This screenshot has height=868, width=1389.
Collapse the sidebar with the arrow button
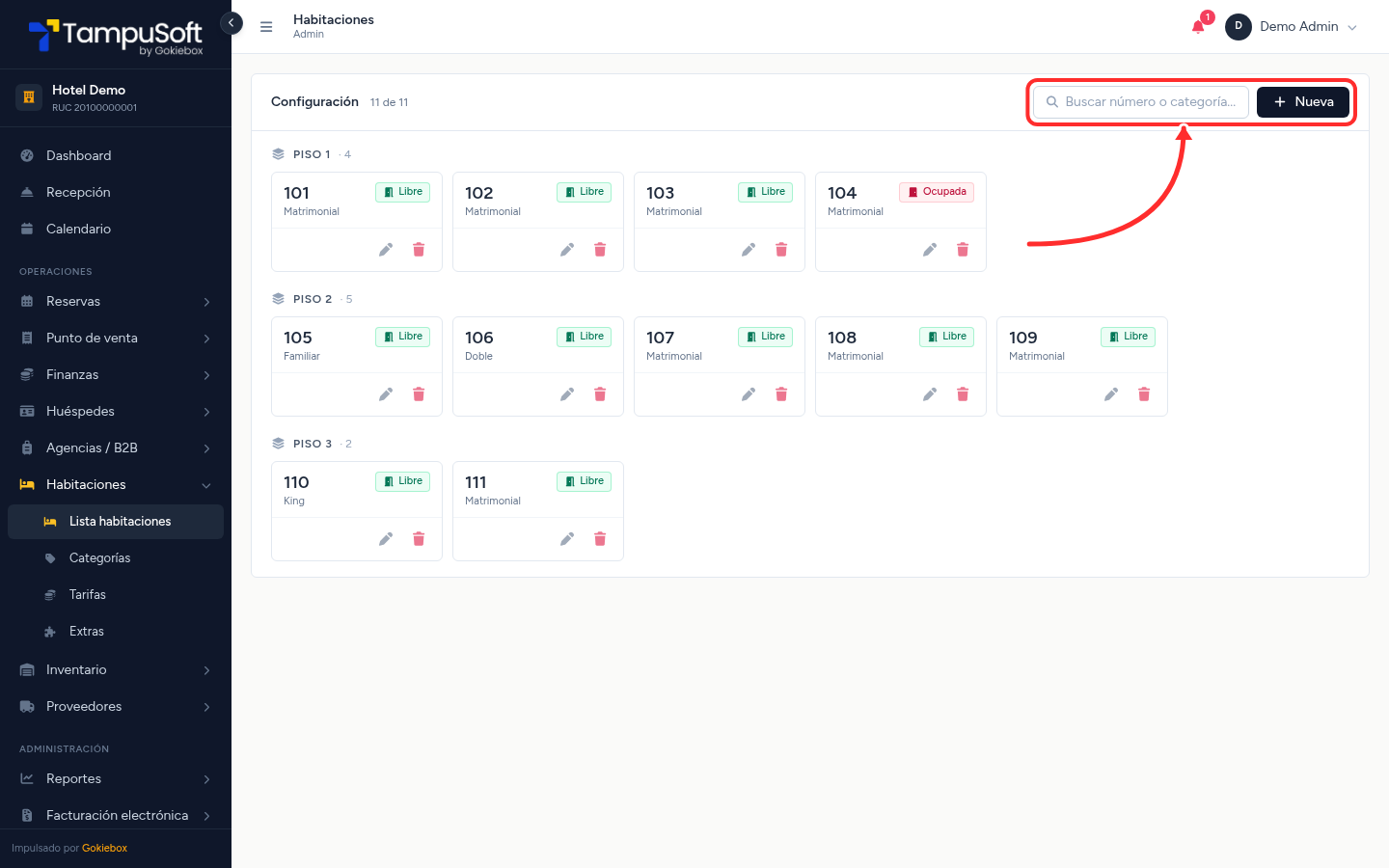(x=231, y=22)
